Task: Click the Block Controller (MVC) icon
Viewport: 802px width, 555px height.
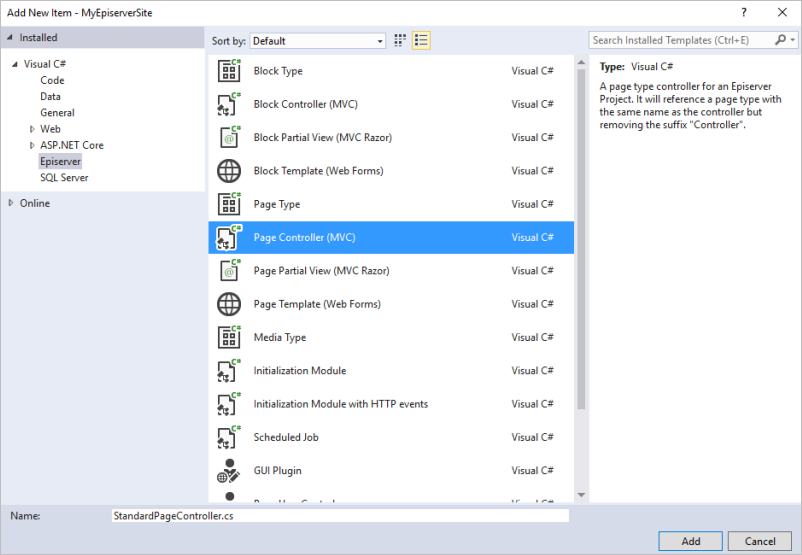Action: coord(229,104)
